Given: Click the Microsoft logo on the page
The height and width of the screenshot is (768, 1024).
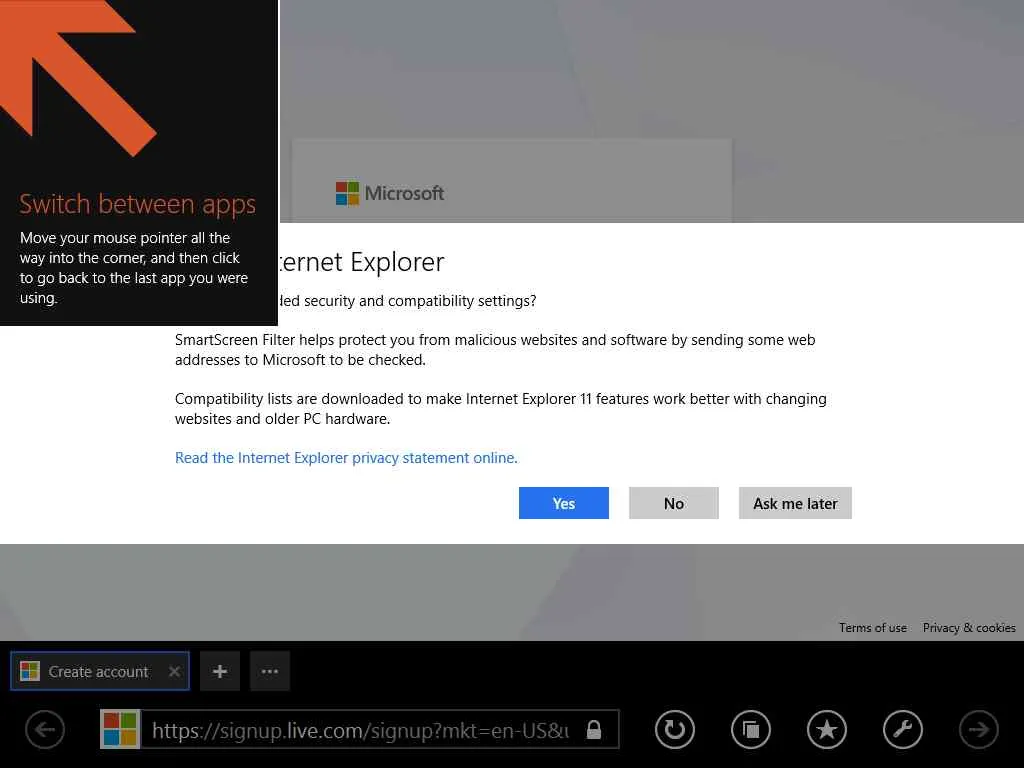Looking at the screenshot, I should tap(390, 193).
